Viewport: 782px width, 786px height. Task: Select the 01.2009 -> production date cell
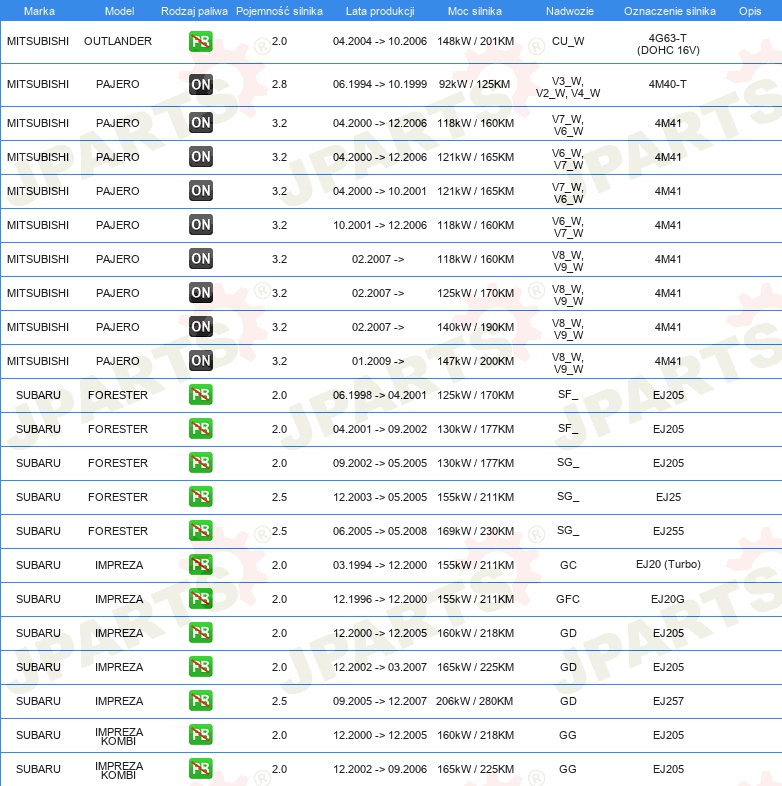pos(378,361)
